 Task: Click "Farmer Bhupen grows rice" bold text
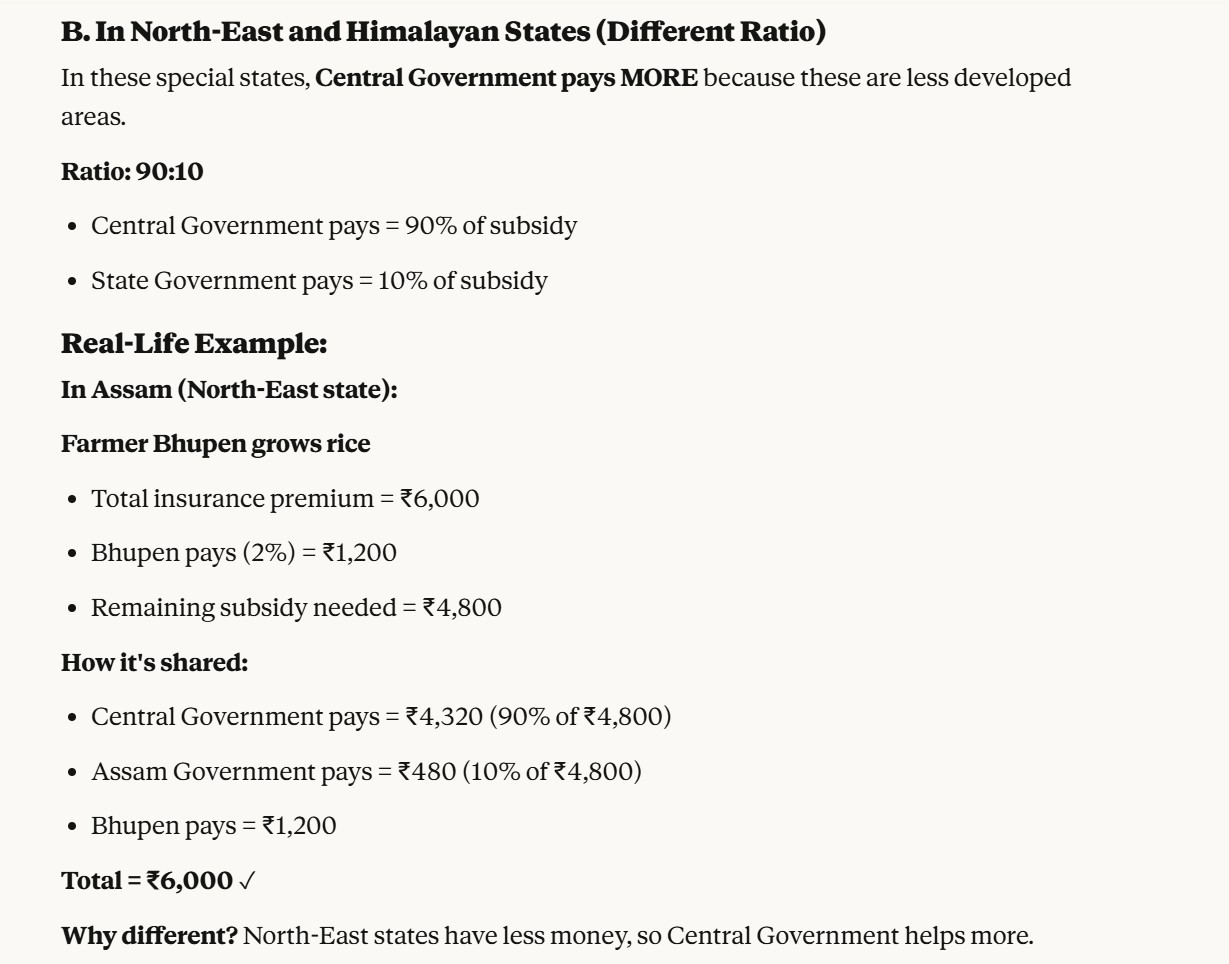215,444
